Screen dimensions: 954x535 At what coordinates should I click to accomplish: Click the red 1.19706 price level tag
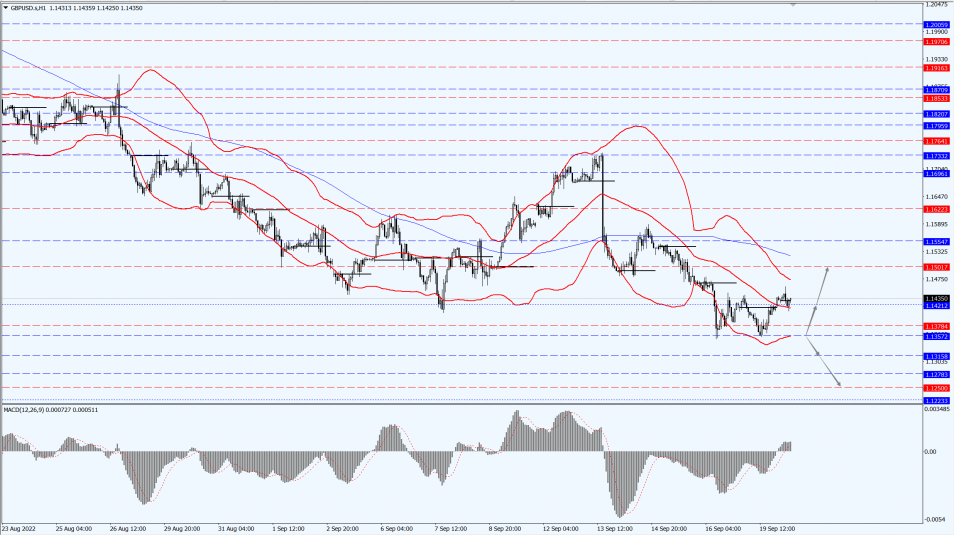(x=936, y=42)
